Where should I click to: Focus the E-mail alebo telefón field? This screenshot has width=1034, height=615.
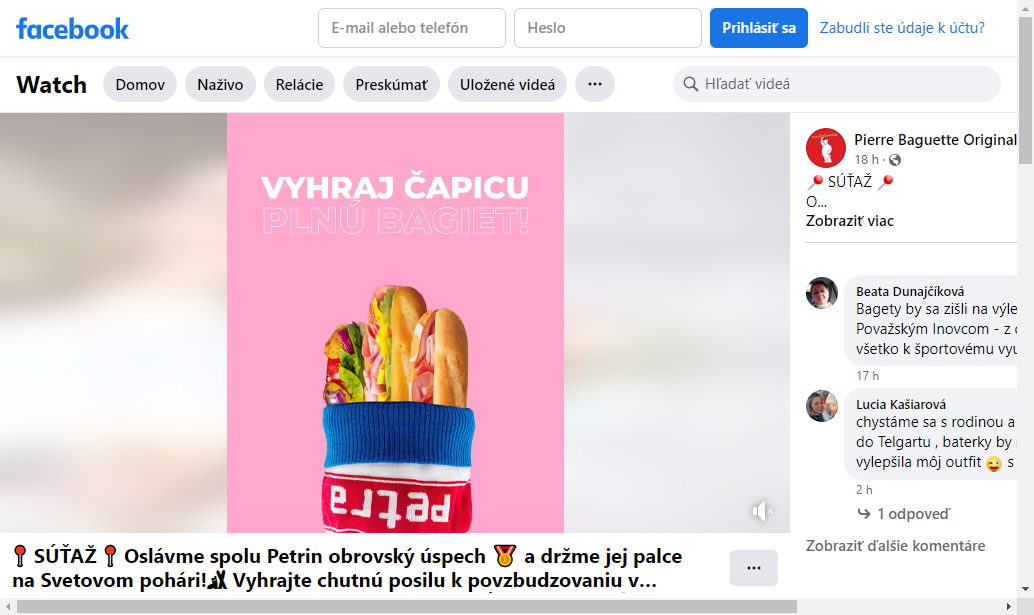[412, 28]
